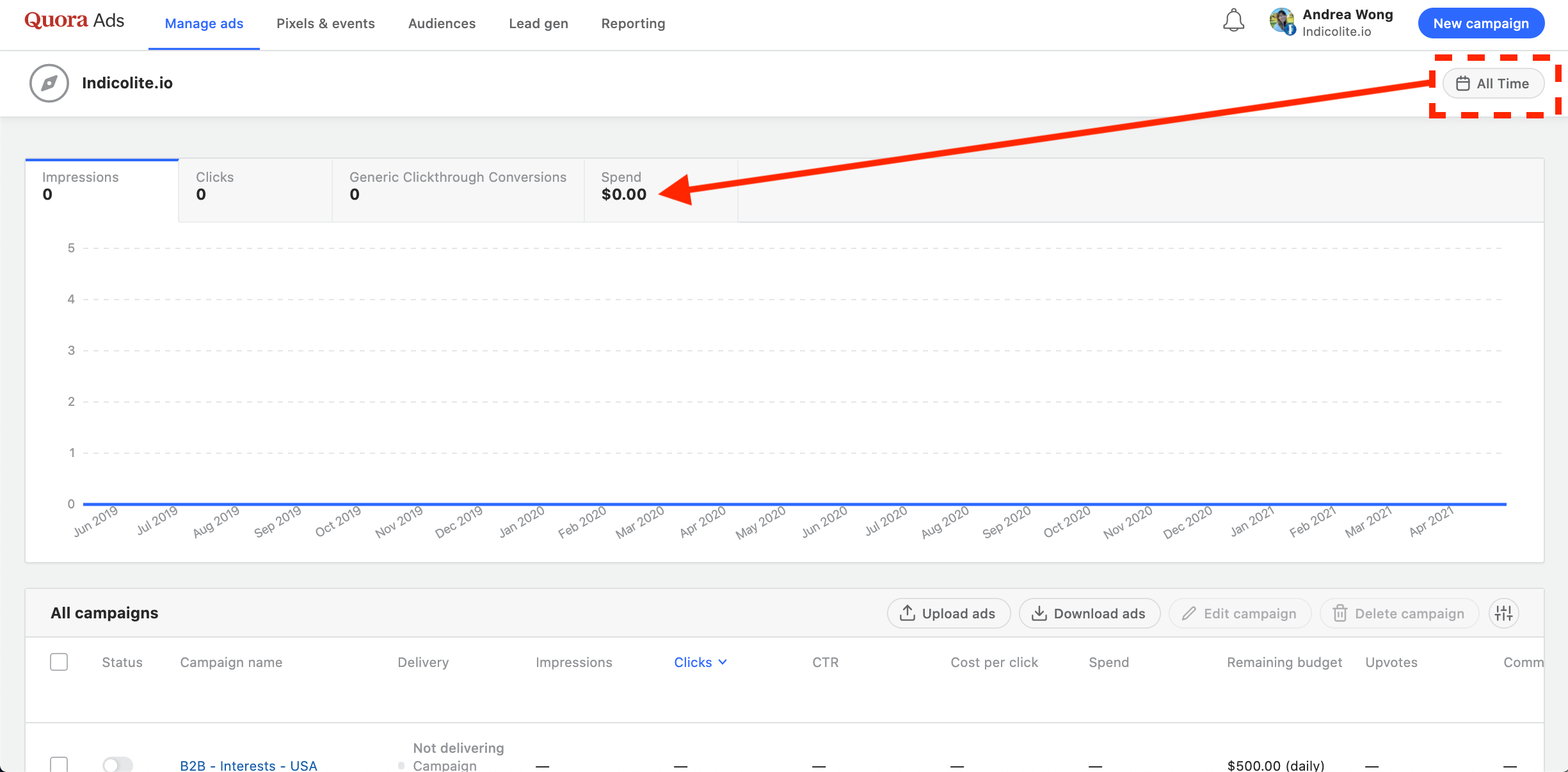Open the All Time date range selector
This screenshot has height=772, width=1568.
[1493, 83]
